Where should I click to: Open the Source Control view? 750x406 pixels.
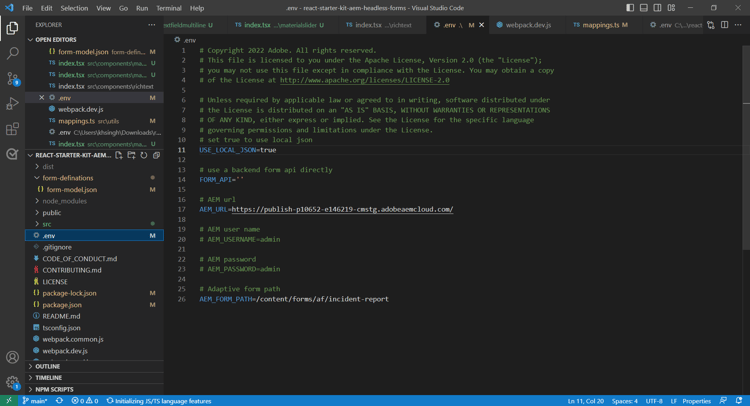(x=12, y=79)
